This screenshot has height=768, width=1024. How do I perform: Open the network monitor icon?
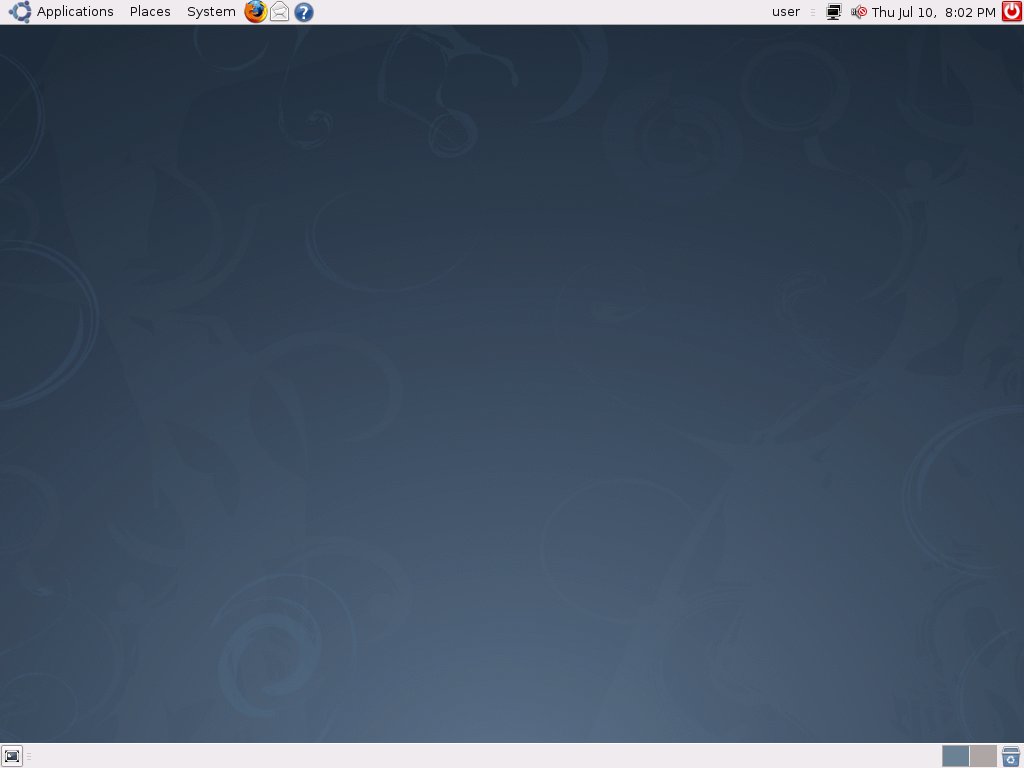[x=834, y=12]
